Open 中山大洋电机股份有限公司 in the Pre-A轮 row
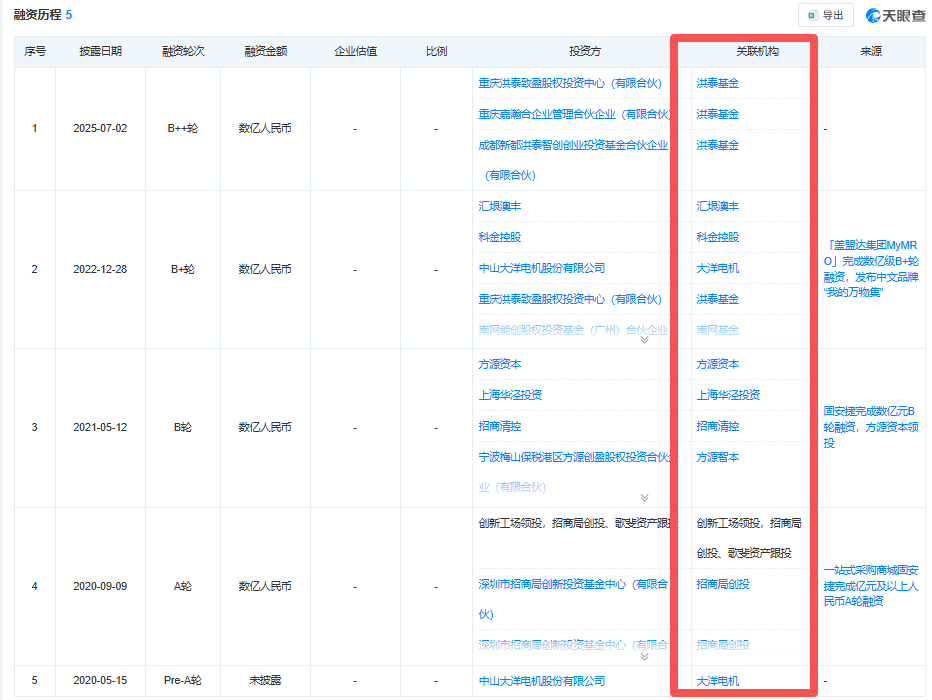Screen dimensions: 932x700 tap(542, 681)
